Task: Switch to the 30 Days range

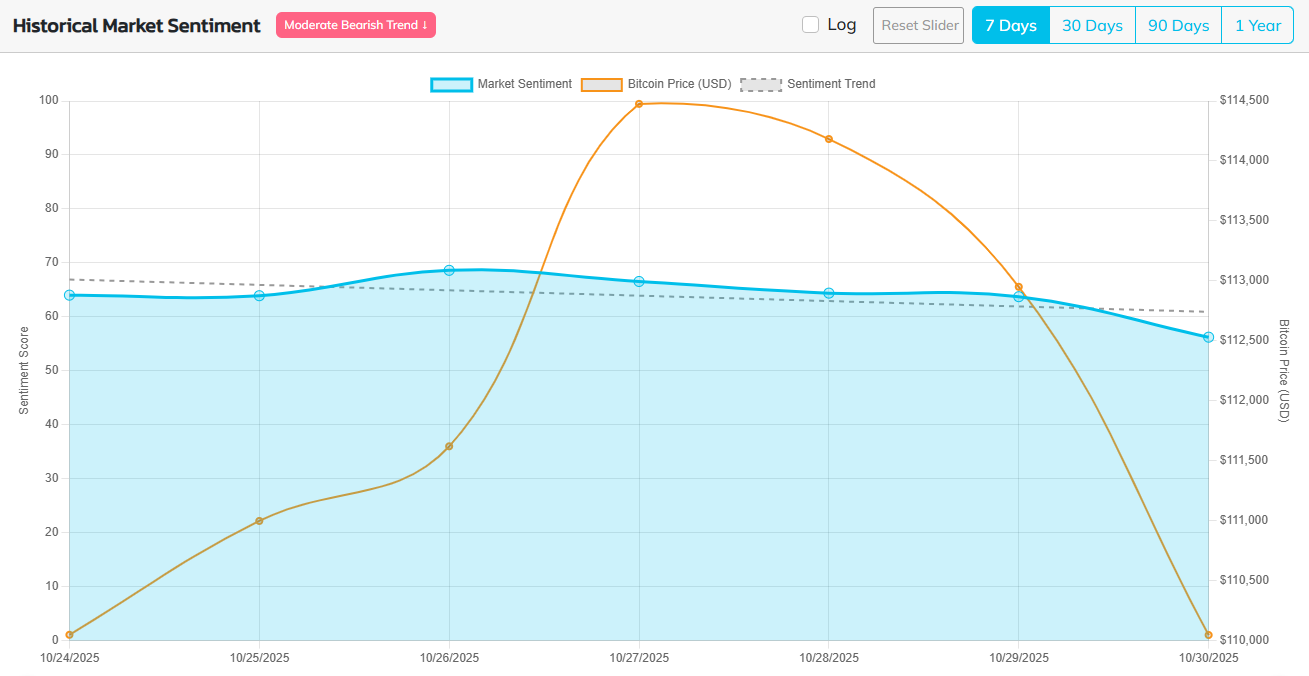Action: click(1092, 26)
